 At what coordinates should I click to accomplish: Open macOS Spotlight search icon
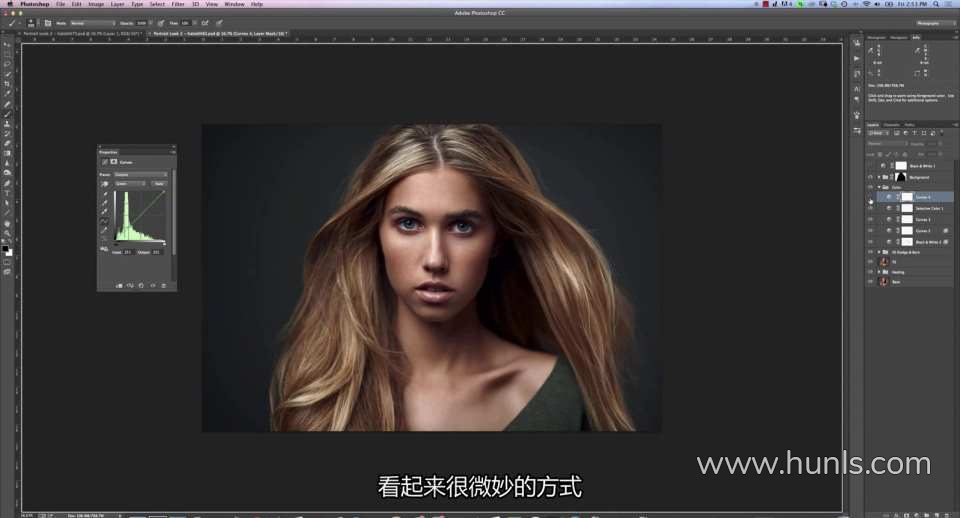936,4
